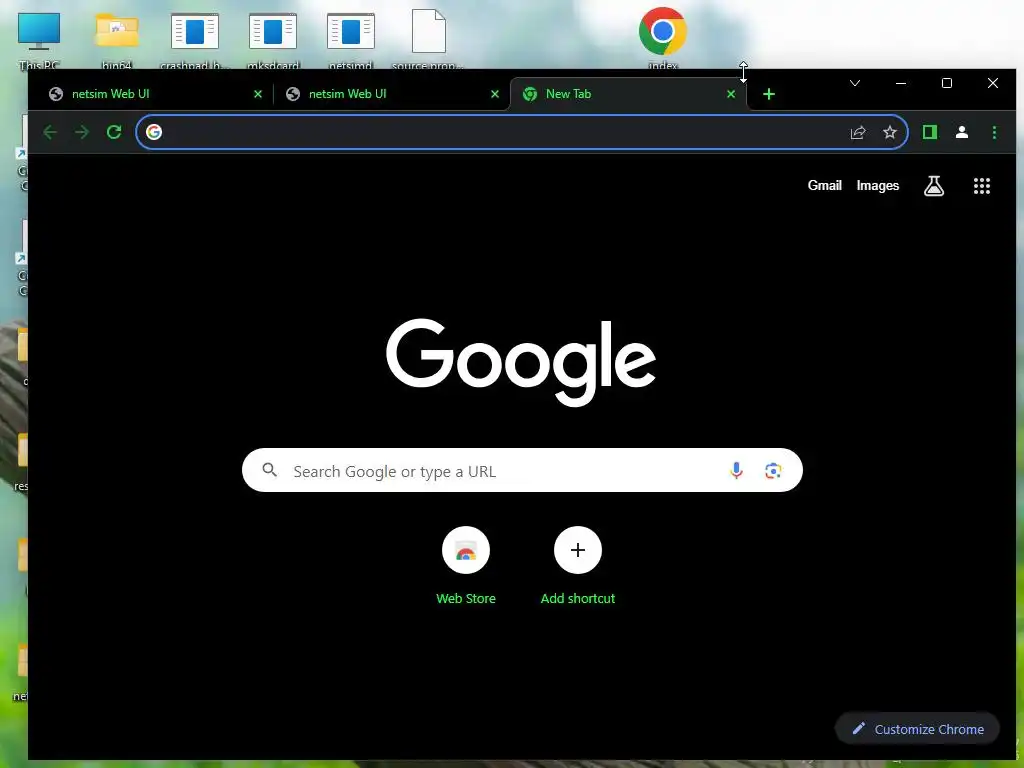Click the back navigation arrow
This screenshot has height=768, width=1024.
click(50, 133)
